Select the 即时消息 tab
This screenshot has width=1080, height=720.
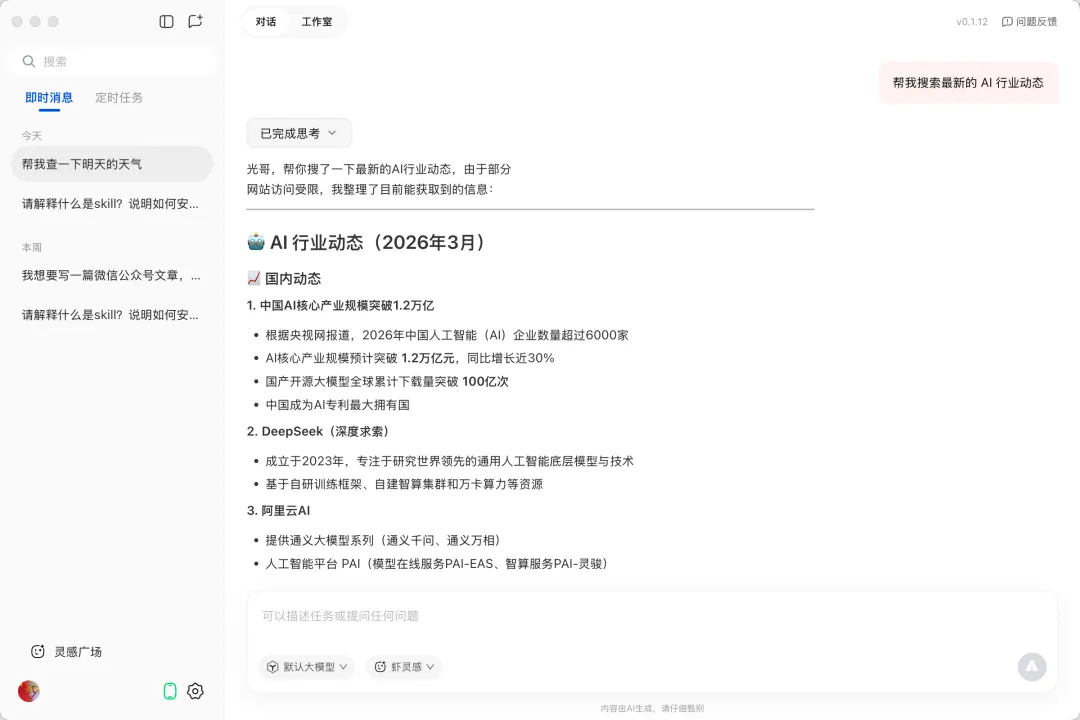(49, 98)
